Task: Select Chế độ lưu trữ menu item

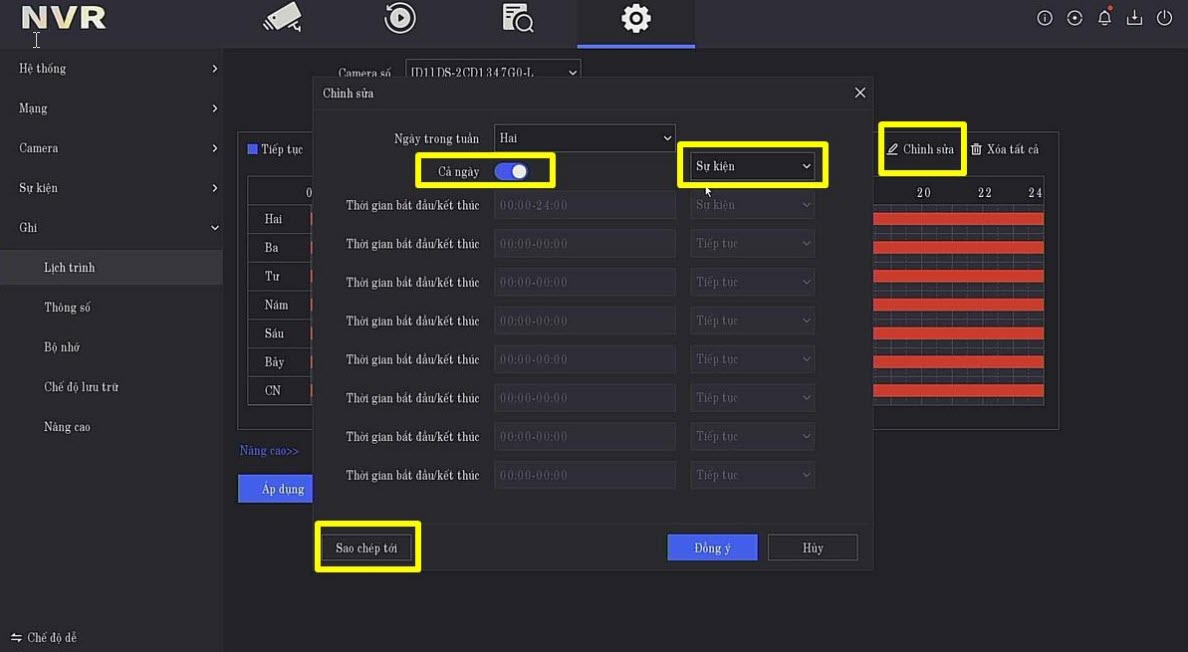Action: tap(81, 387)
